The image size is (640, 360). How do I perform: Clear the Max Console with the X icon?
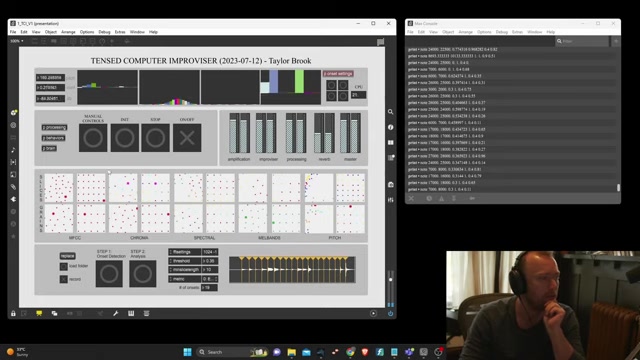(411, 198)
